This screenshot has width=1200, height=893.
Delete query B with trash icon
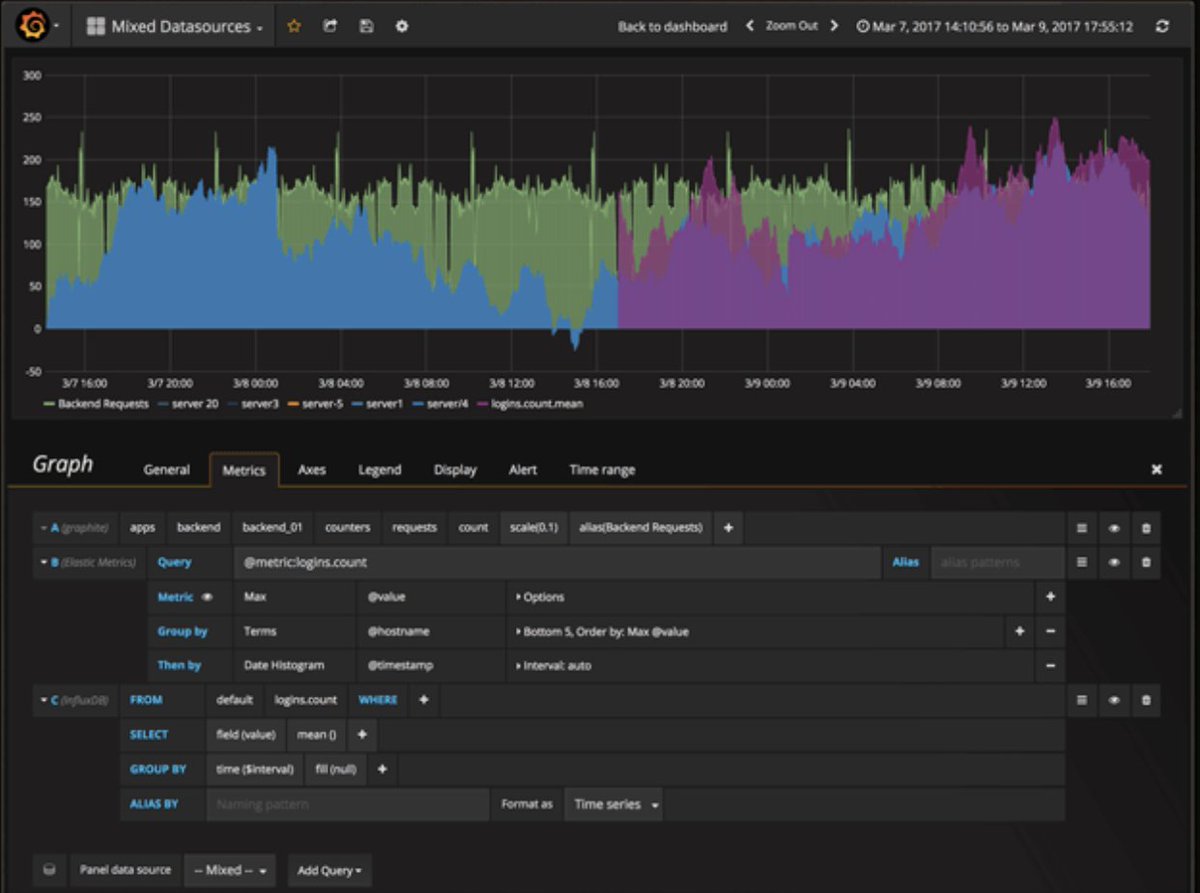1146,562
